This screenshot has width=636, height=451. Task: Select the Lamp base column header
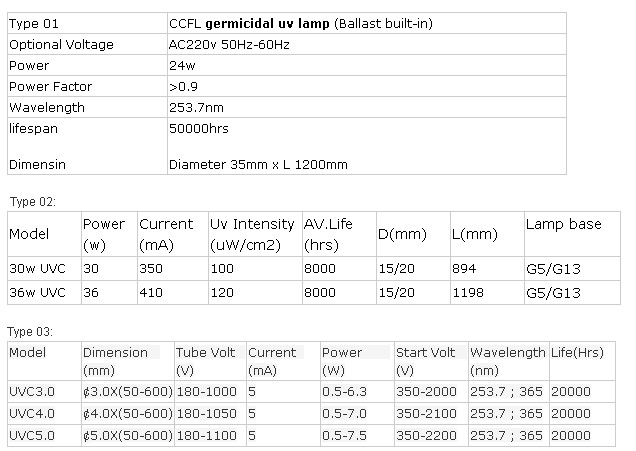point(564,224)
